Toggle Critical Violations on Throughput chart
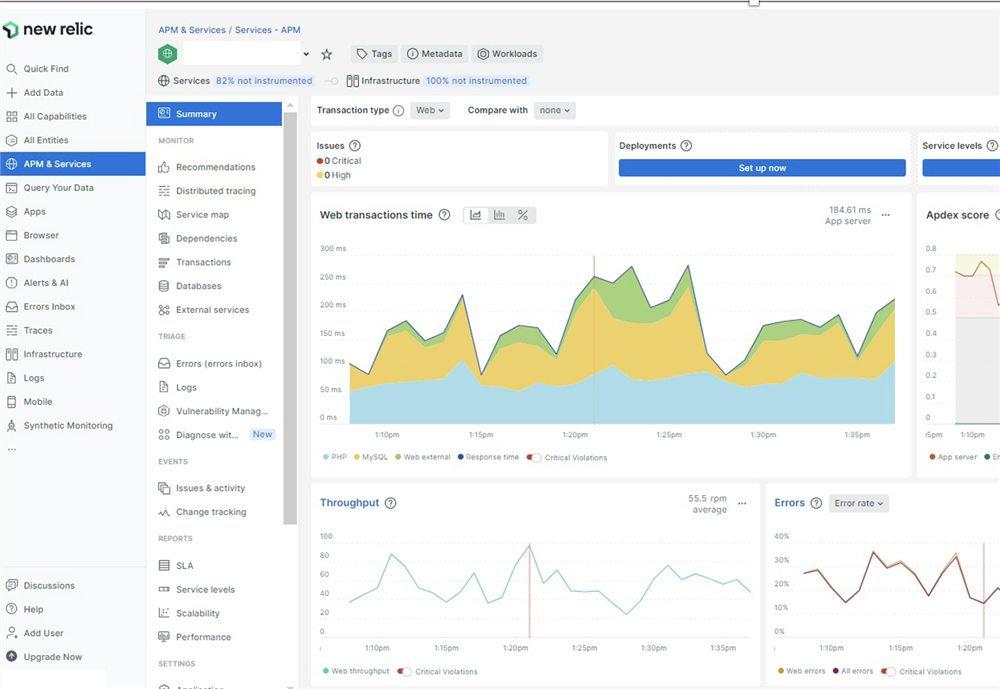Viewport: 1000px width, 689px height. click(405, 672)
